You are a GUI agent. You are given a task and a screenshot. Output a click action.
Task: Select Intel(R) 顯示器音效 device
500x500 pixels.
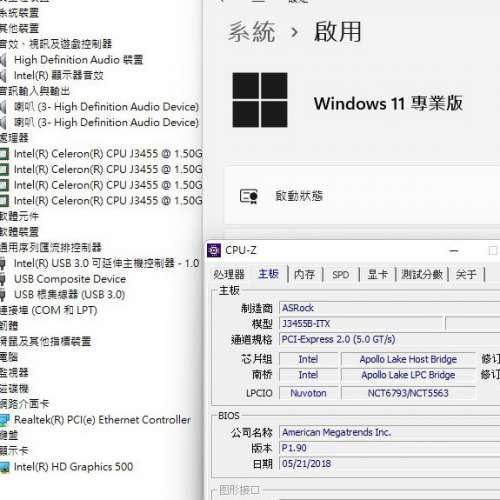coord(59,76)
